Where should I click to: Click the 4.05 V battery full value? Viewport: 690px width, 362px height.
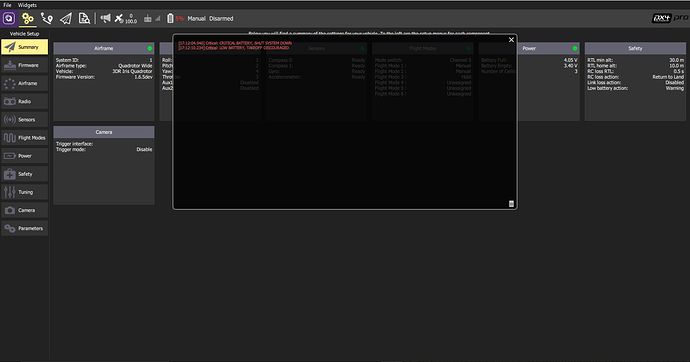point(570,60)
